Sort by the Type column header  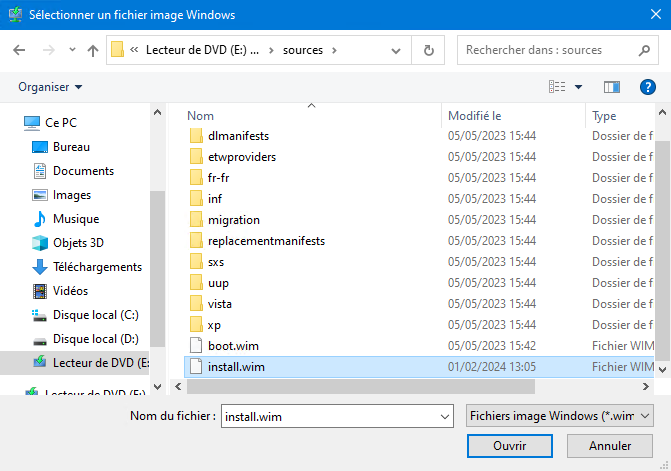[604, 116]
